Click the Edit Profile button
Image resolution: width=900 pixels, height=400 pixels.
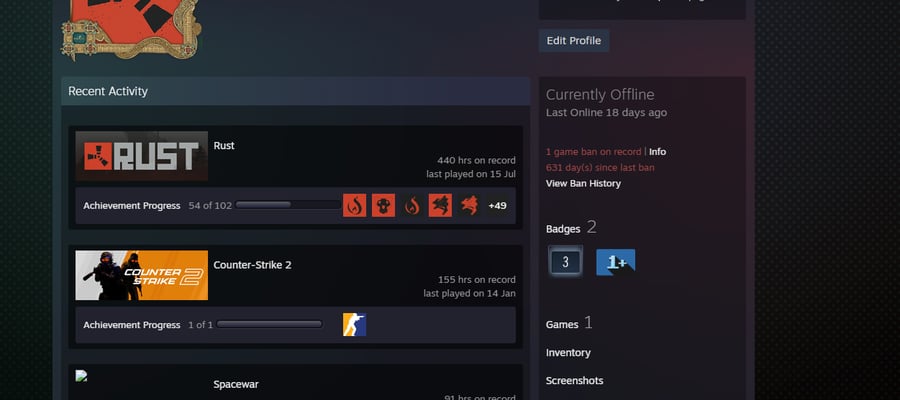(x=574, y=41)
